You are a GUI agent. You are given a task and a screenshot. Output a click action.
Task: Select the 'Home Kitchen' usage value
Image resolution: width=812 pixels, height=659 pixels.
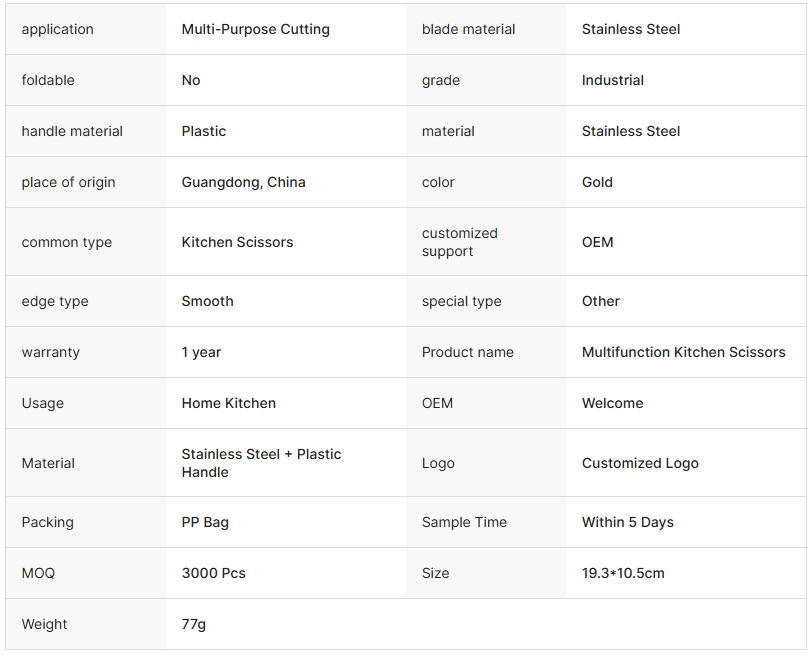pyautogui.click(x=228, y=403)
